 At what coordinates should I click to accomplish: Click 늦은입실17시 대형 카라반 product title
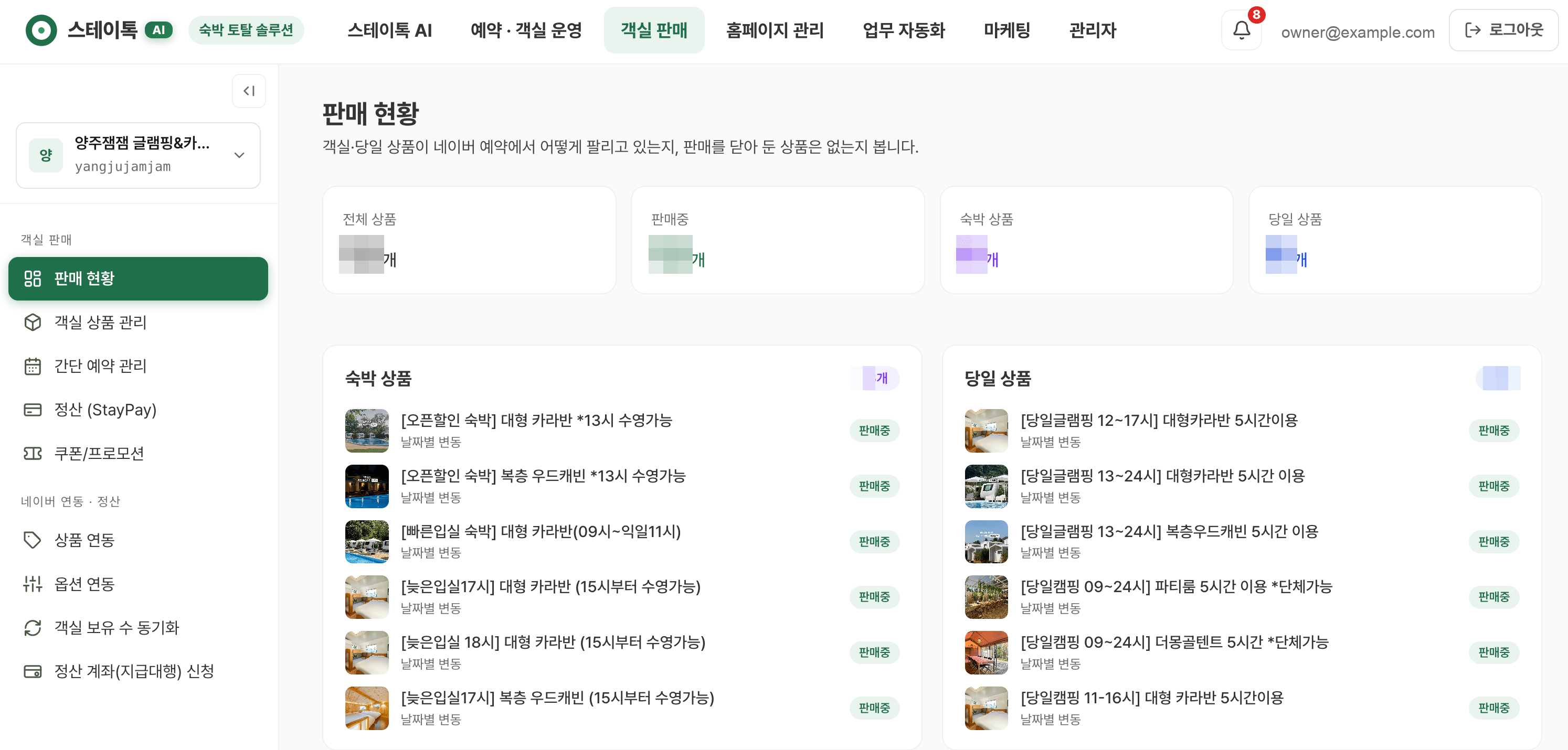point(551,587)
